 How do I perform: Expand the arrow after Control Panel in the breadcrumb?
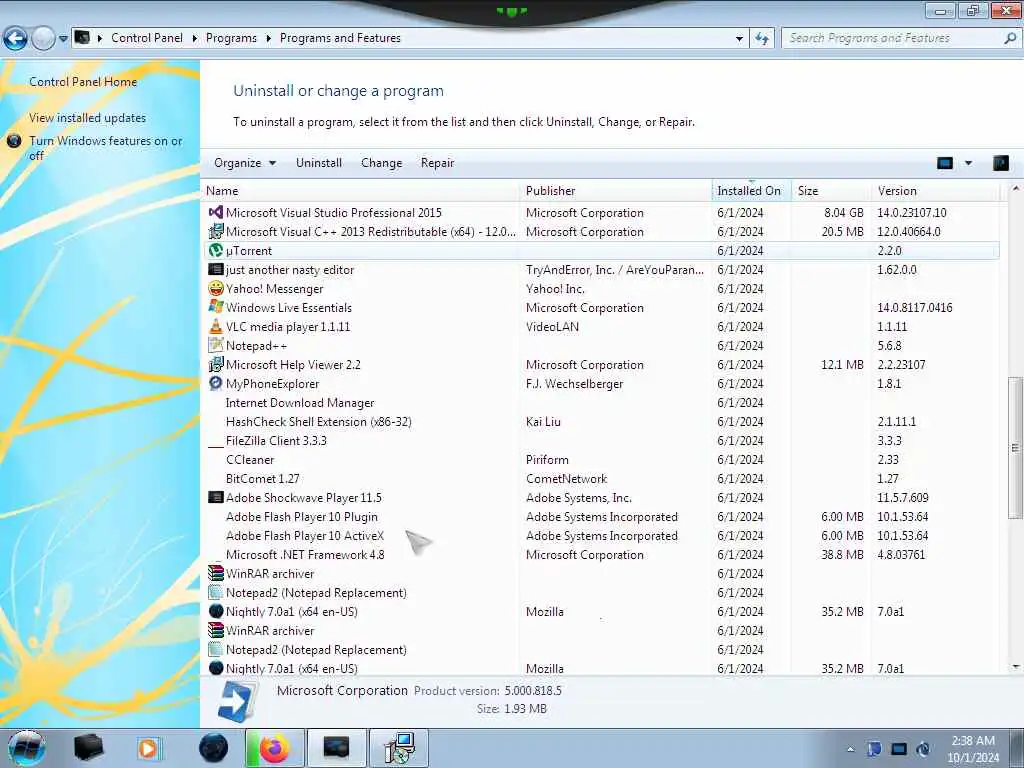[x=195, y=39]
